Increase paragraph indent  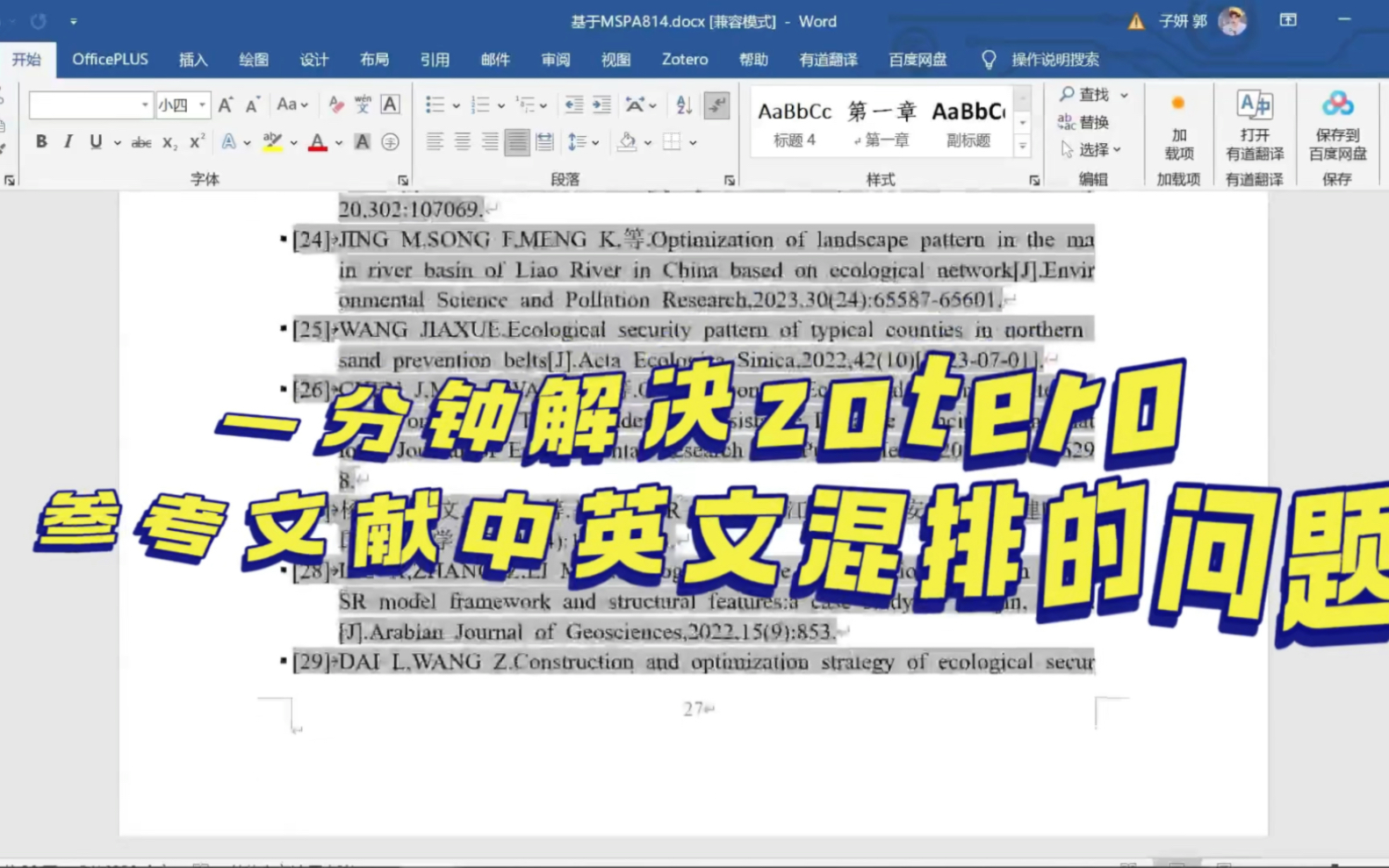[601, 105]
